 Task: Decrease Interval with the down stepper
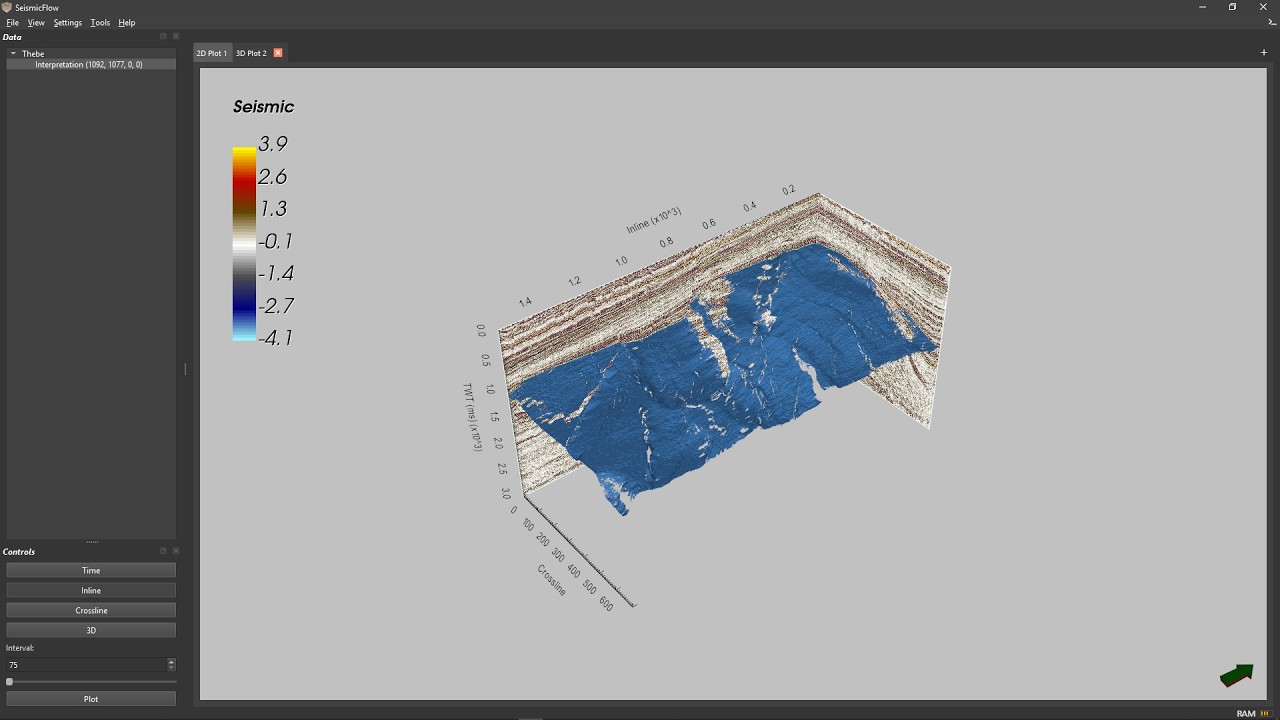[172, 667]
